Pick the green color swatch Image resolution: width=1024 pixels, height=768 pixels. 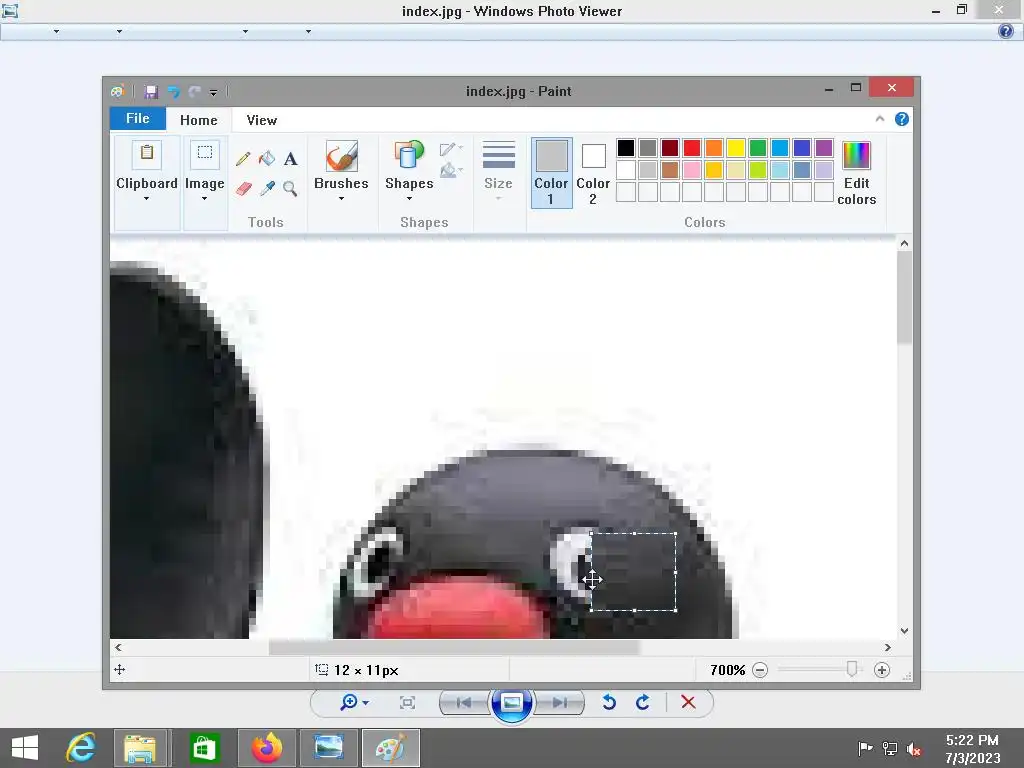758,148
